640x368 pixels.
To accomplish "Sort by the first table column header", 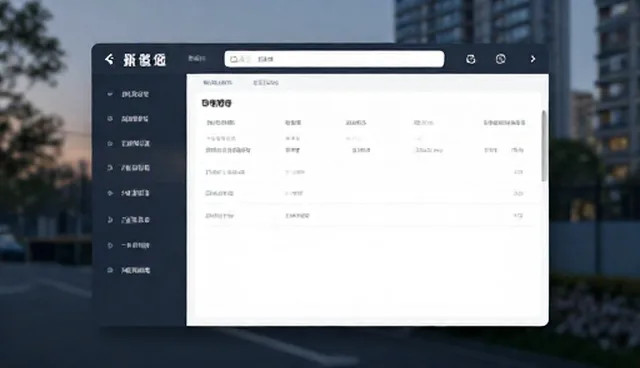I will point(220,122).
